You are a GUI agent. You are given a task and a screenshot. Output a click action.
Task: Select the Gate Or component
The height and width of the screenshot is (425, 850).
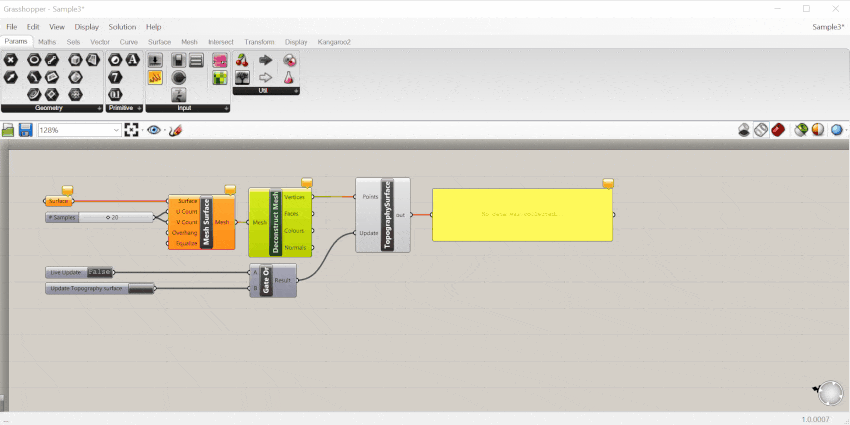pos(266,280)
